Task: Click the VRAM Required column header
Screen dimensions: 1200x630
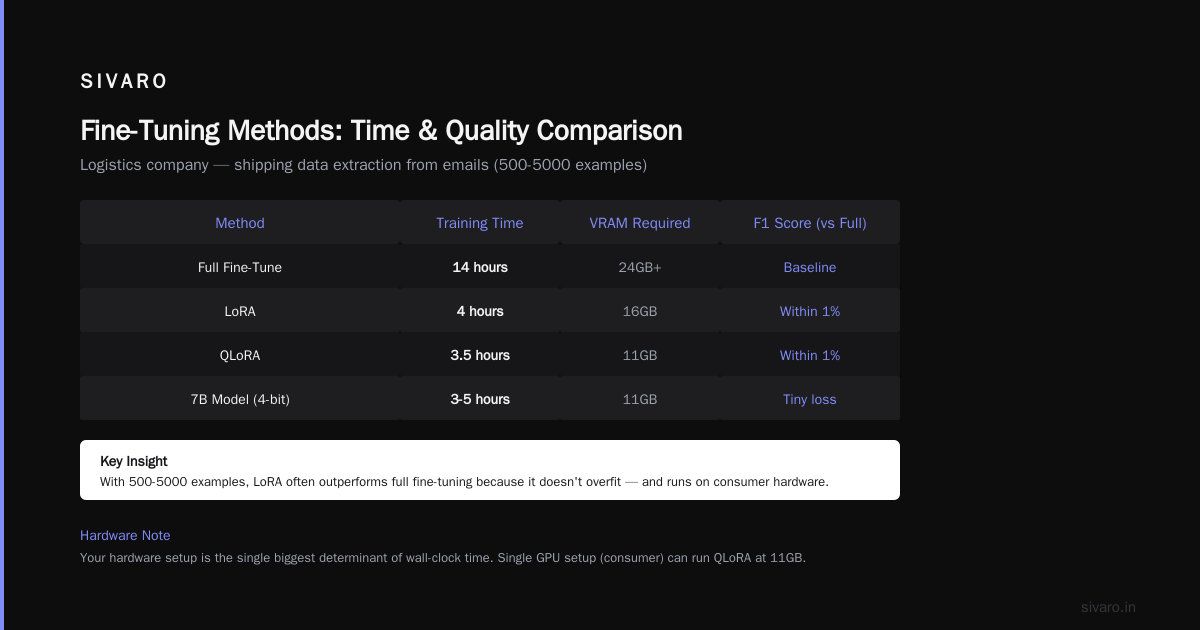Action: click(x=640, y=223)
